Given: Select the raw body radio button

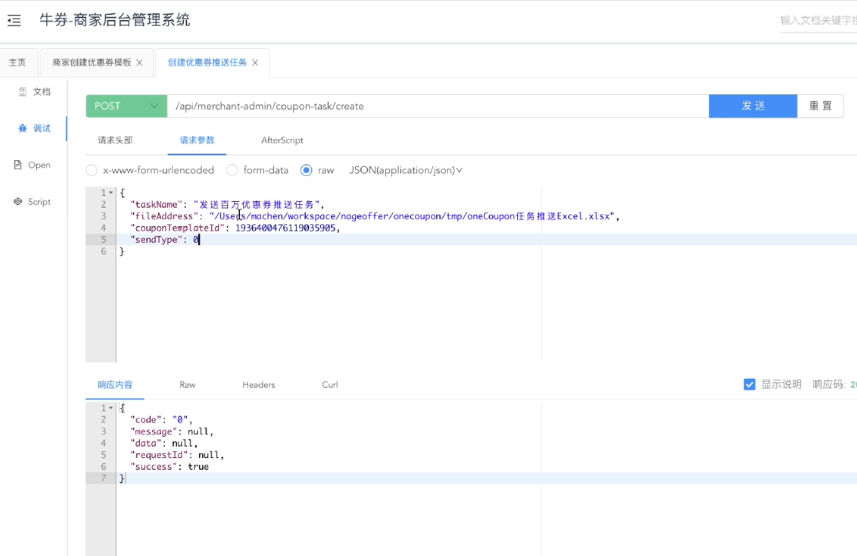Looking at the screenshot, I should (x=306, y=170).
